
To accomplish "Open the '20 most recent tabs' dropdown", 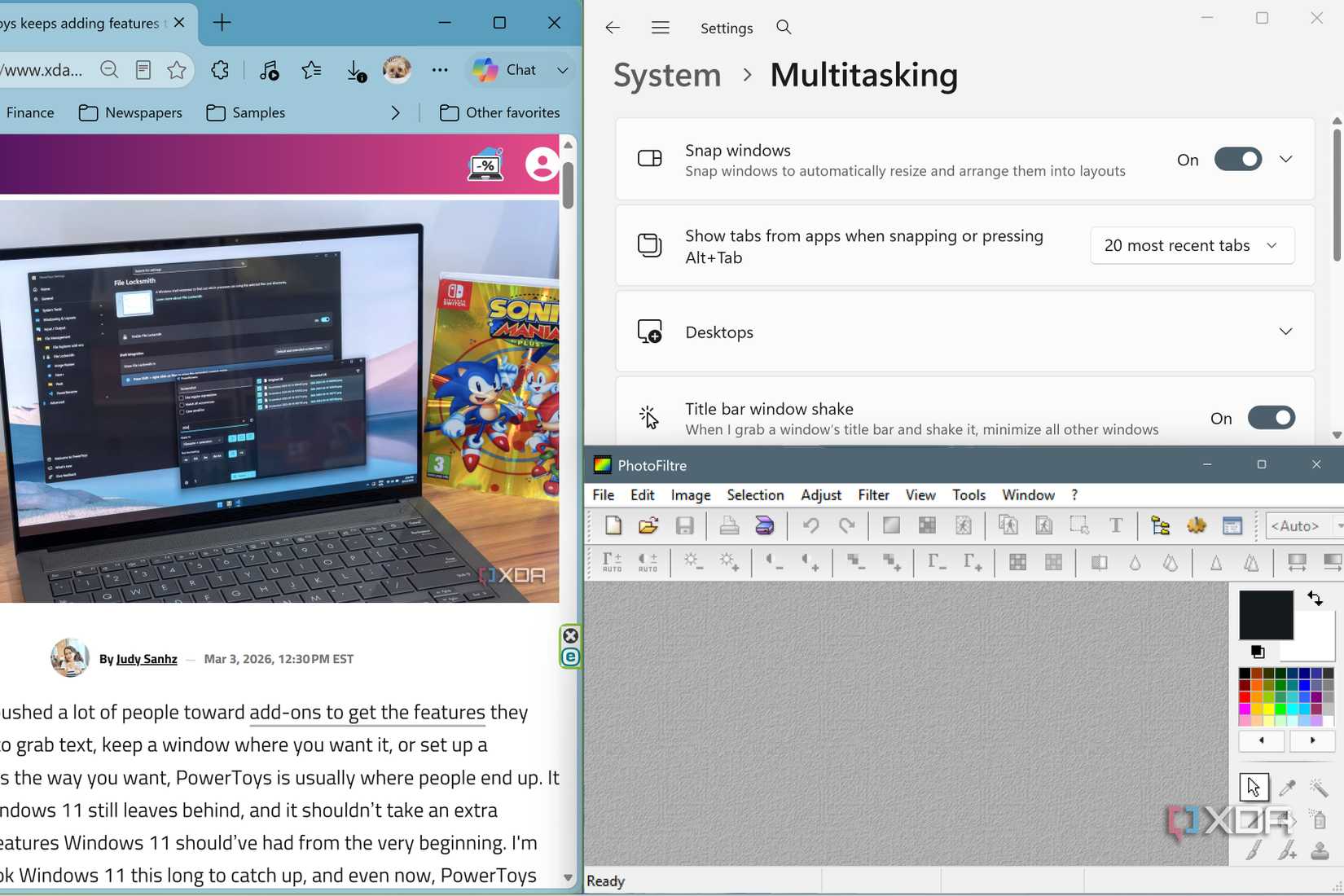I will click(x=1192, y=245).
